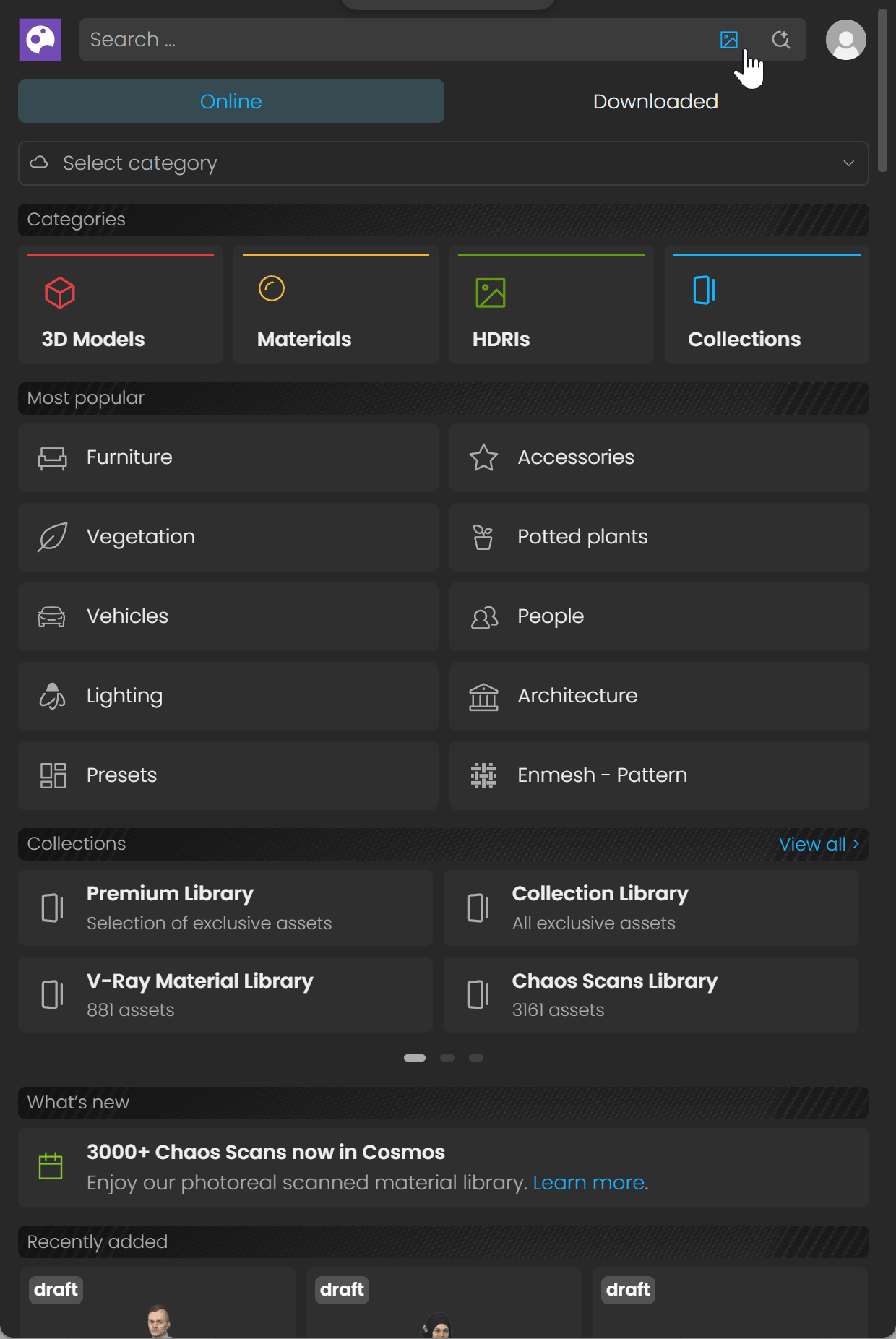Click the Premium Library collection icon

pos(52,908)
